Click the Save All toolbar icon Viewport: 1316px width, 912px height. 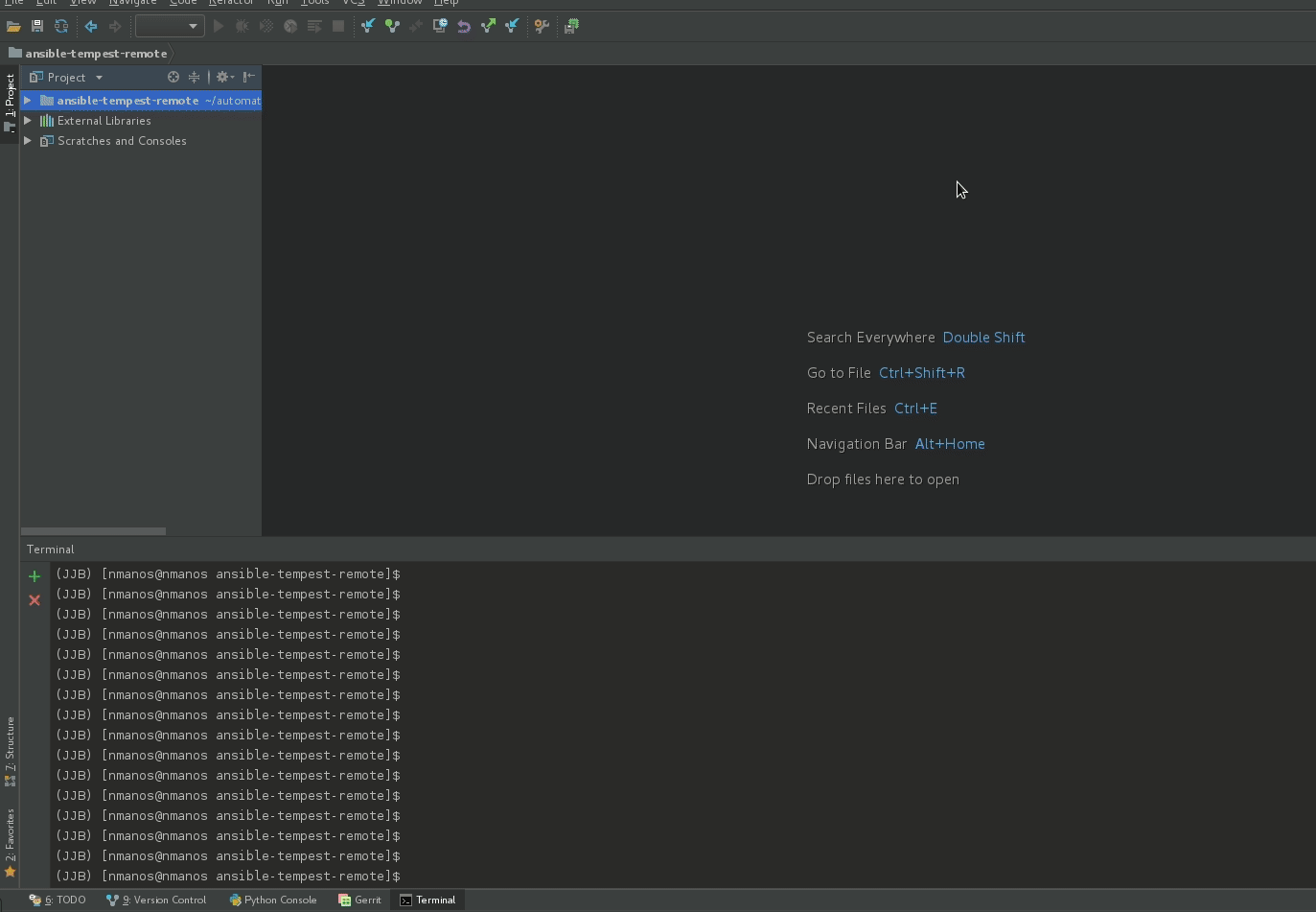click(37, 27)
